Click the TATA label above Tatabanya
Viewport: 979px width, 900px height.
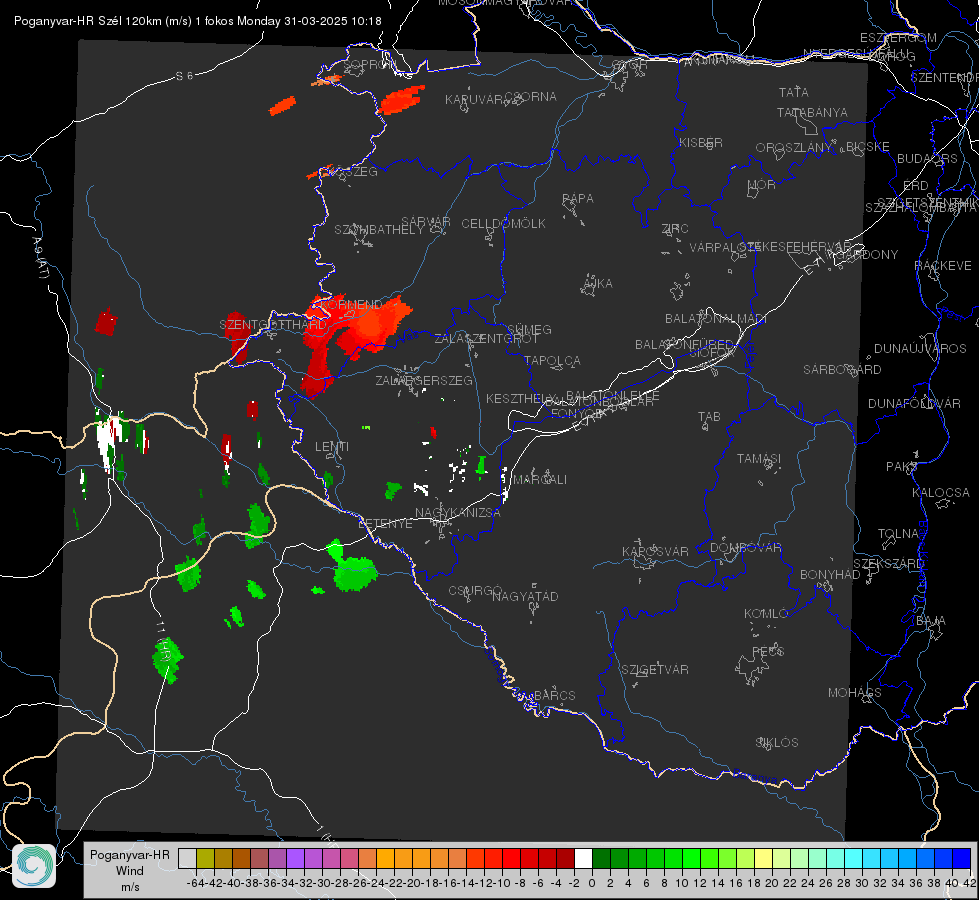(x=794, y=92)
